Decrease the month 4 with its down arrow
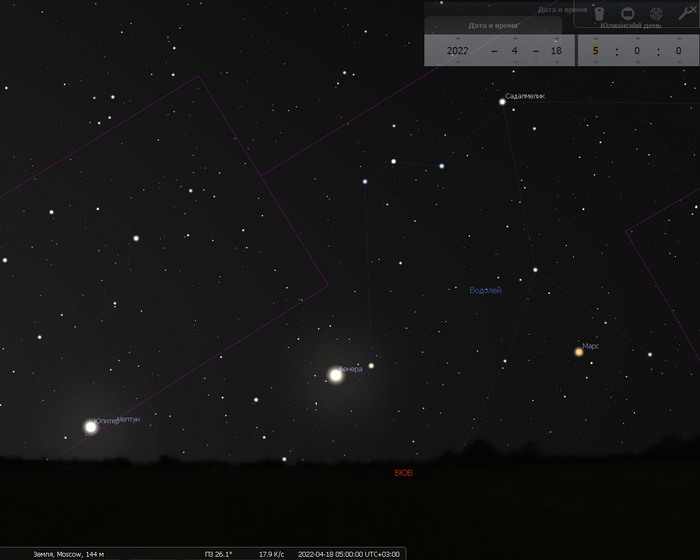Screen dimensions: 700x560 click(x=515, y=62)
